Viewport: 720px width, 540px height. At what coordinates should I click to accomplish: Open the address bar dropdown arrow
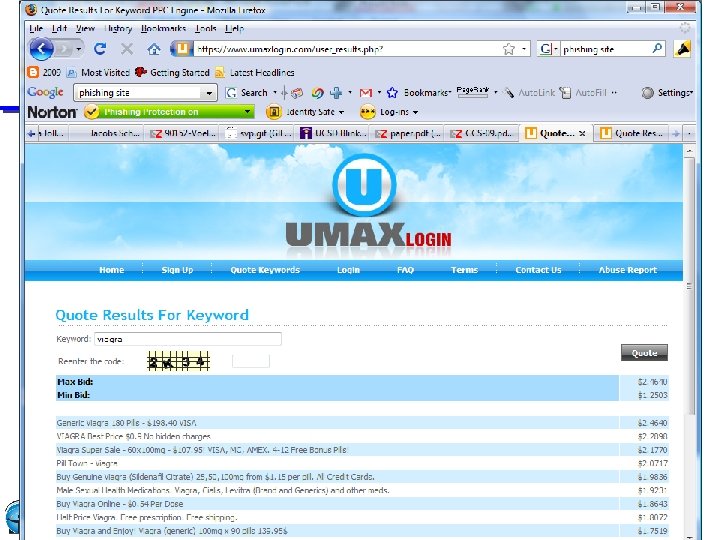coord(523,49)
